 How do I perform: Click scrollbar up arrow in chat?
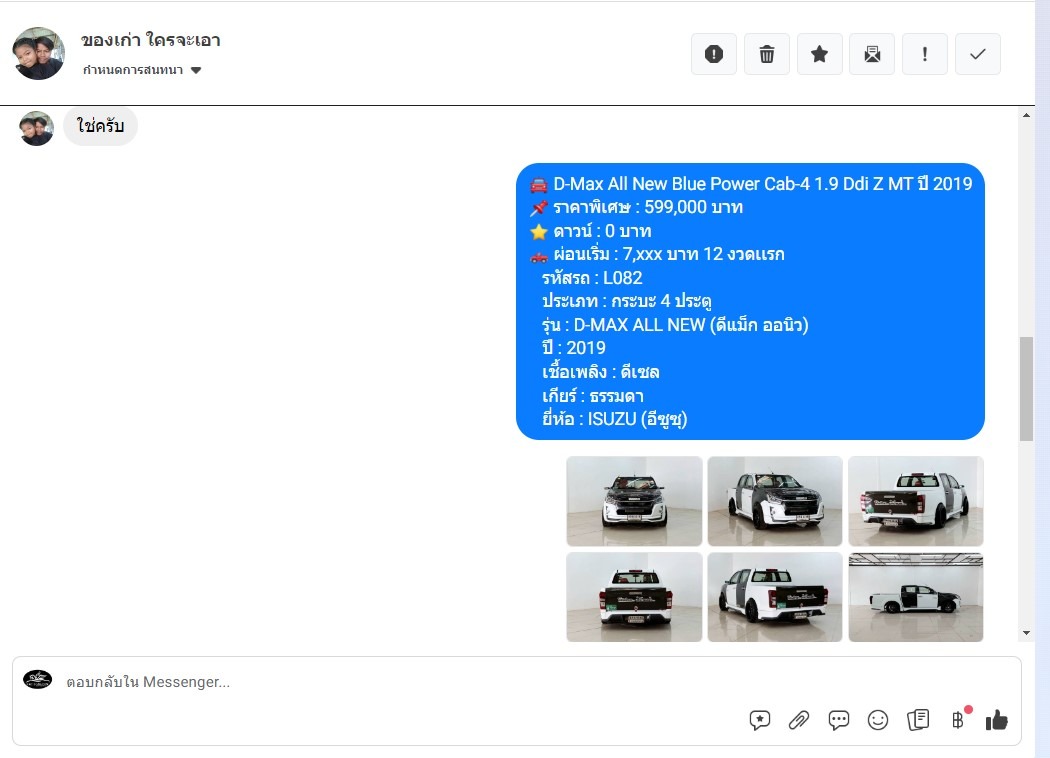tap(1026, 115)
